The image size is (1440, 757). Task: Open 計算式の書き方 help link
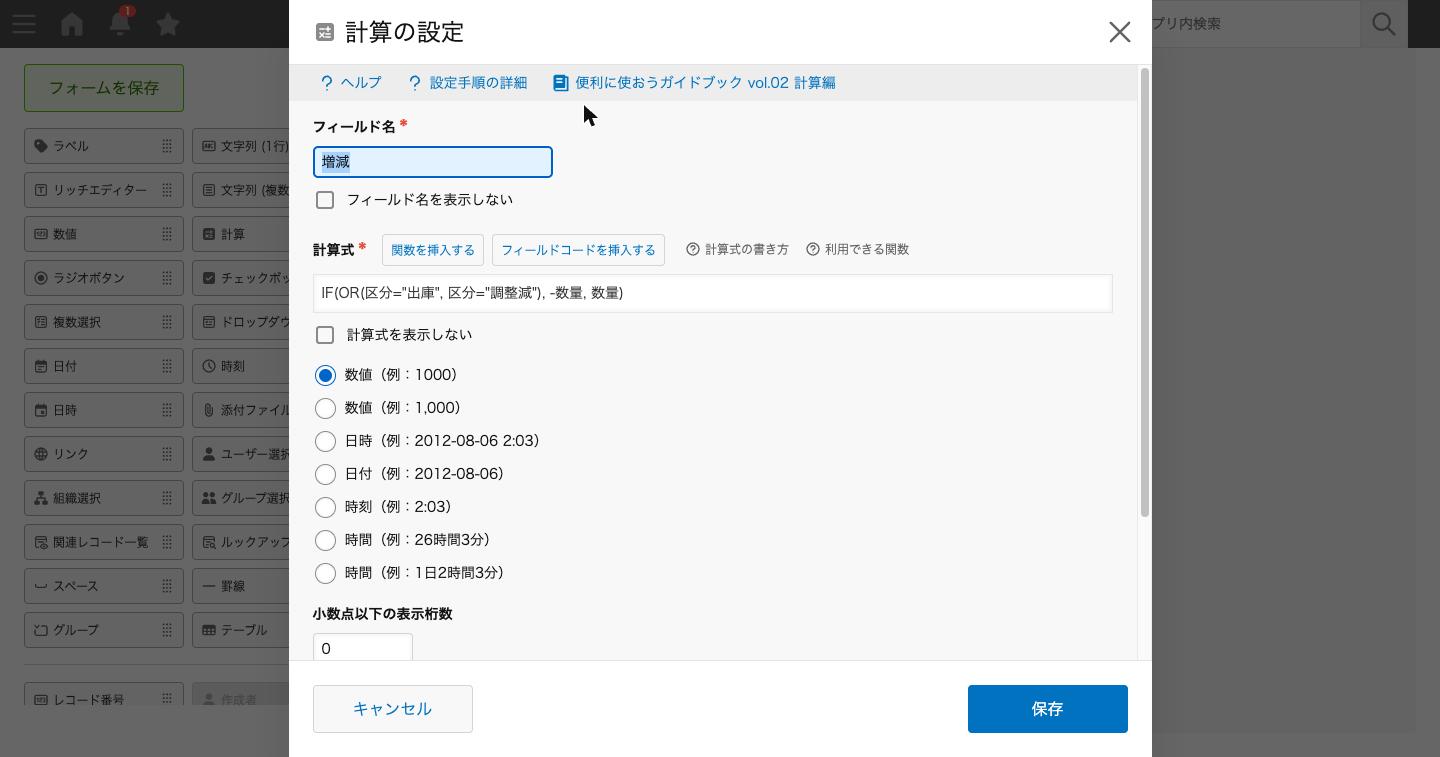tap(738, 250)
